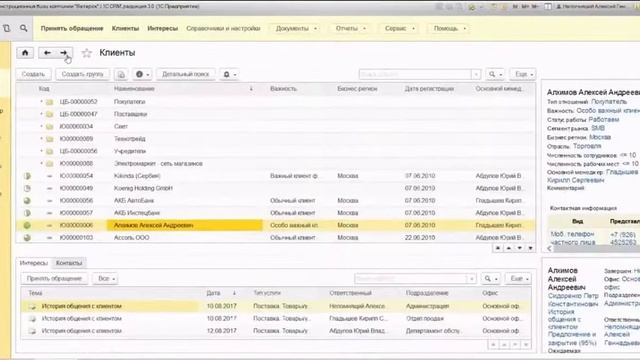640x360 pixels.
Task: Jump to last record in clients list
Action: [530, 248]
